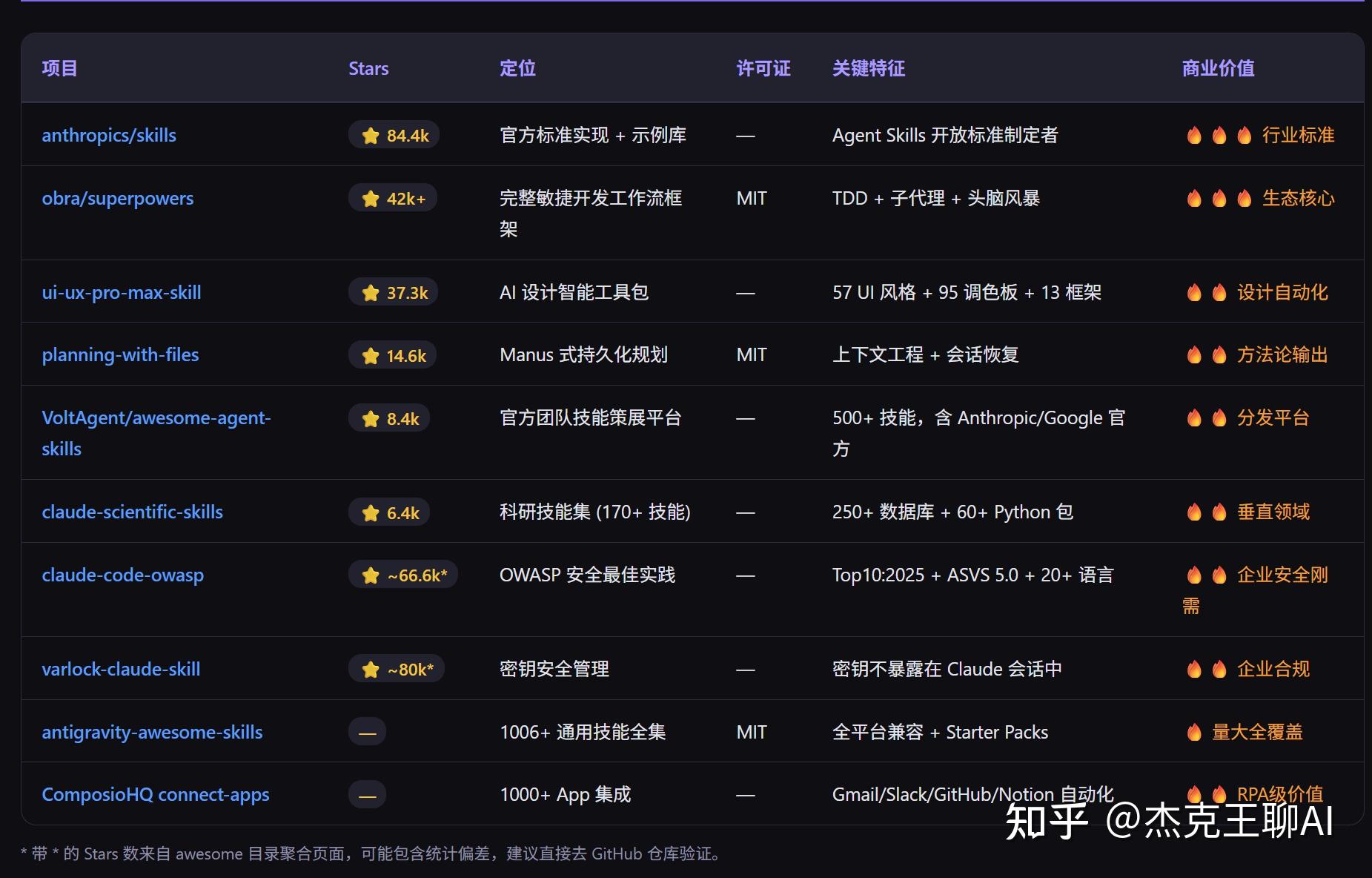Click the 37.3k stars badge
Screen dimensions: 1372x878
[x=394, y=292]
